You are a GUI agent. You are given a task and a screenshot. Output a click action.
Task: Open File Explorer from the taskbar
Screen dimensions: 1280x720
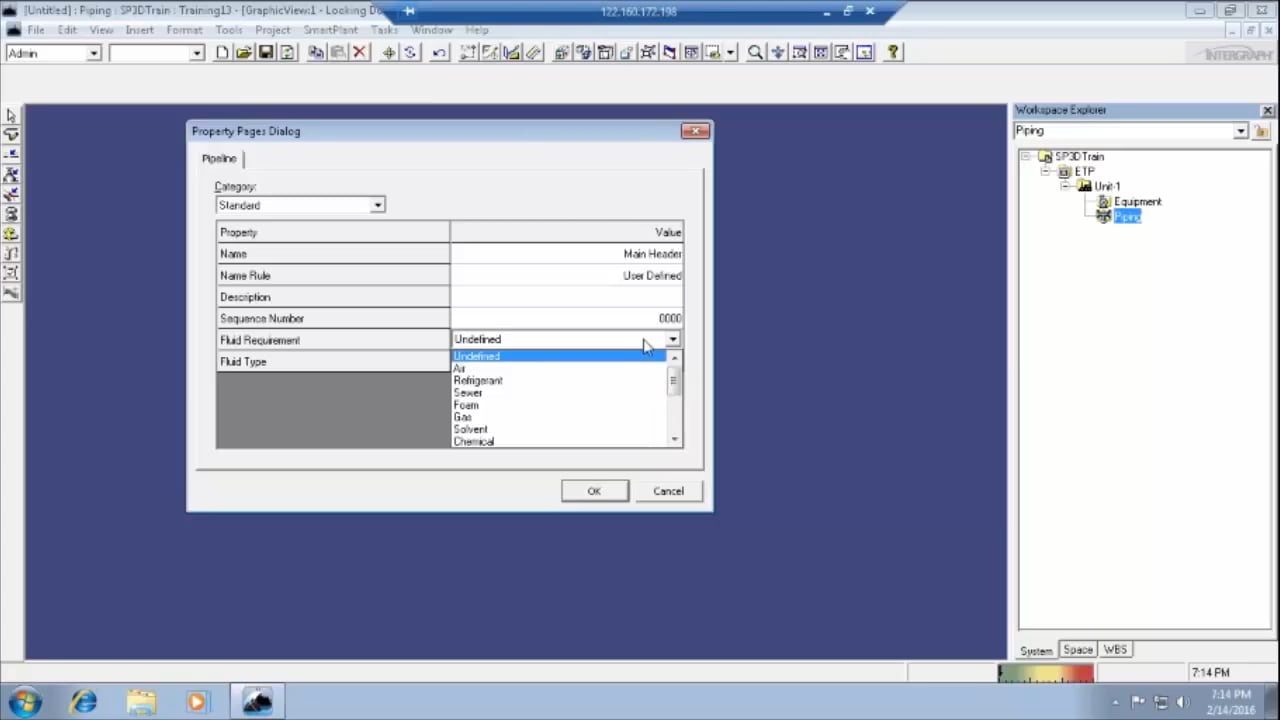point(141,702)
